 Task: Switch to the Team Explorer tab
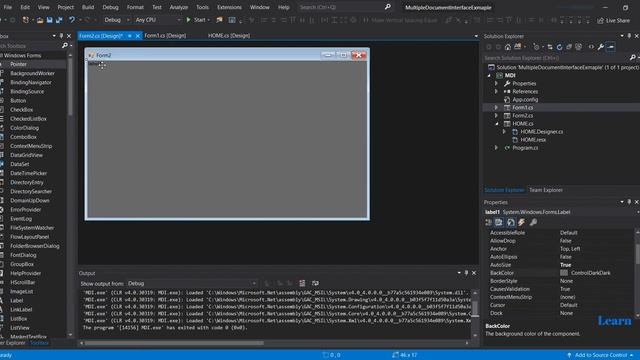pos(546,190)
